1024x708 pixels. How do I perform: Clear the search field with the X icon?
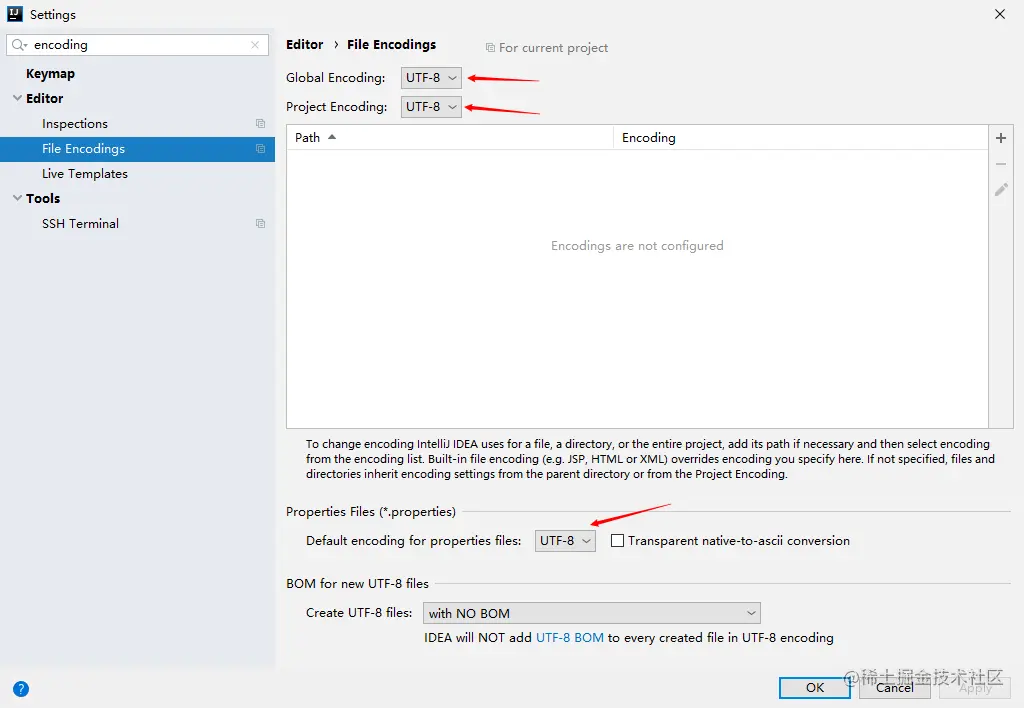pyautogui.click(x=255, y=44)
